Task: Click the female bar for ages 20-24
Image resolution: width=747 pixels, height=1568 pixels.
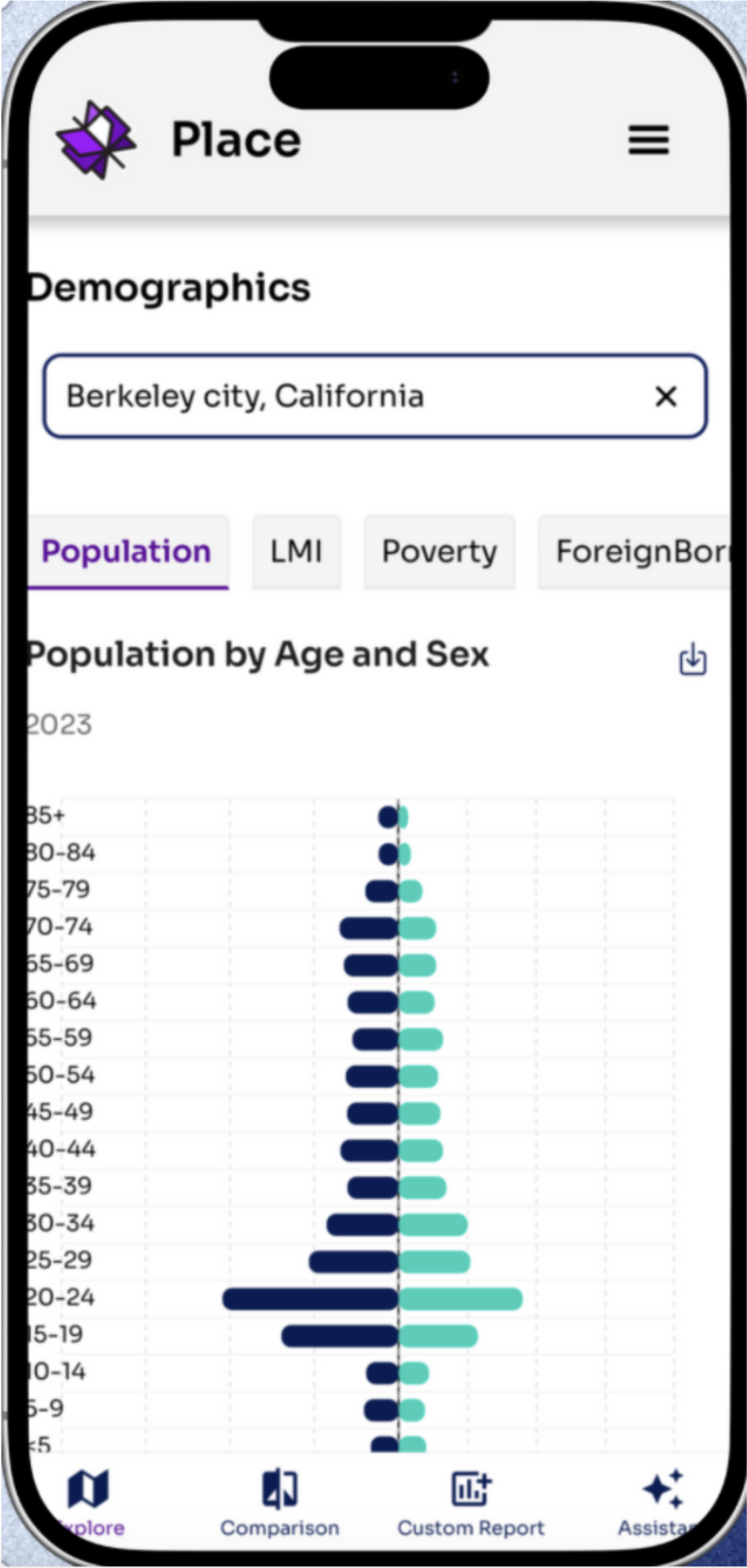Action: pyautogui.click(x=461, y=1299)
